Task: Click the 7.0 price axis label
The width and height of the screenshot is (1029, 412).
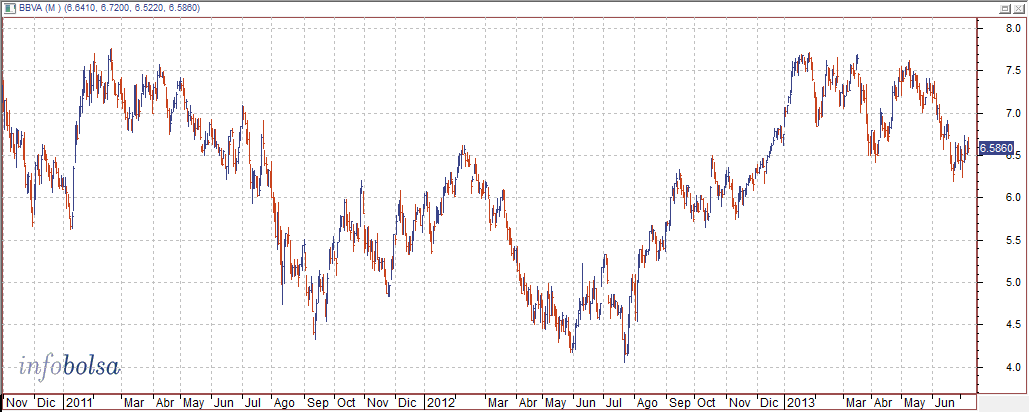Action: [x=1011, y=113]
